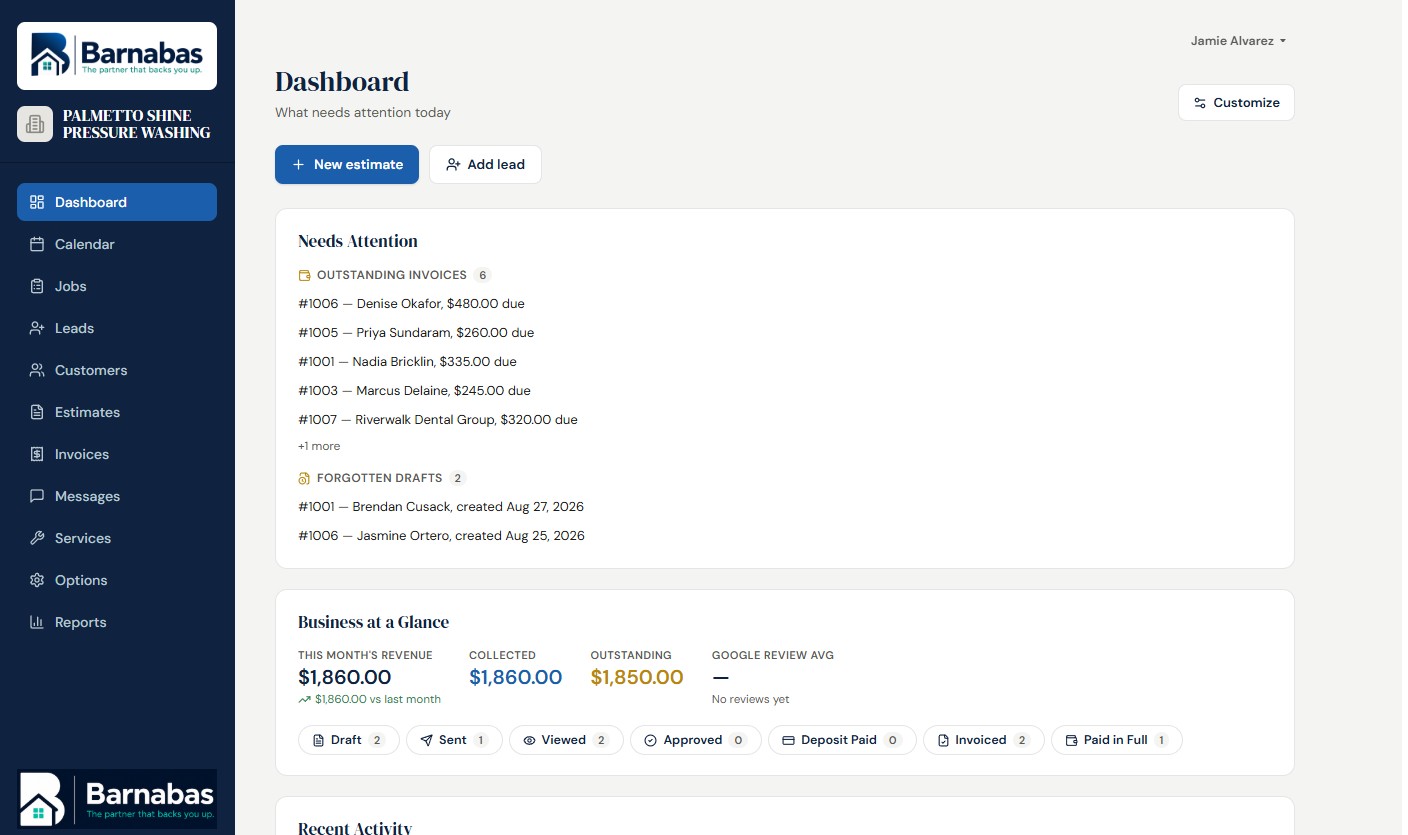The image size is (1408, 835).
Task: Open invoice #1007 Riverwalk Dental Group
Action: [438, 419]
